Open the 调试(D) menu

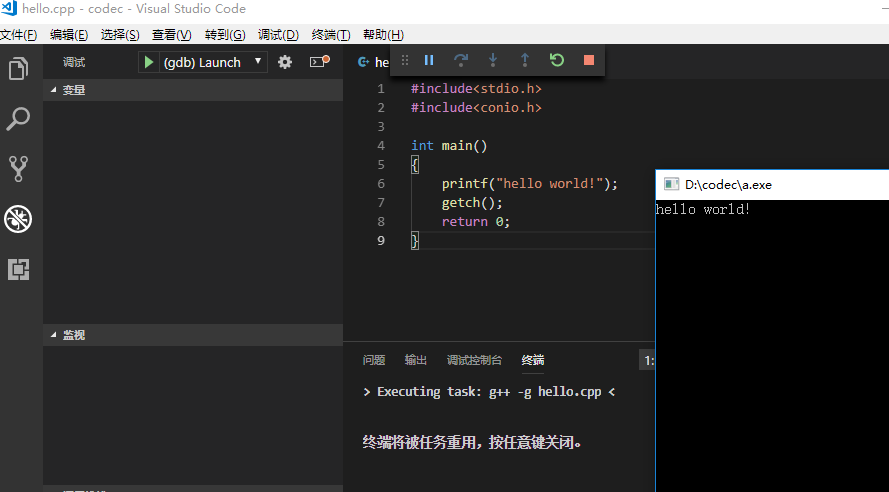tap(278, 35)
